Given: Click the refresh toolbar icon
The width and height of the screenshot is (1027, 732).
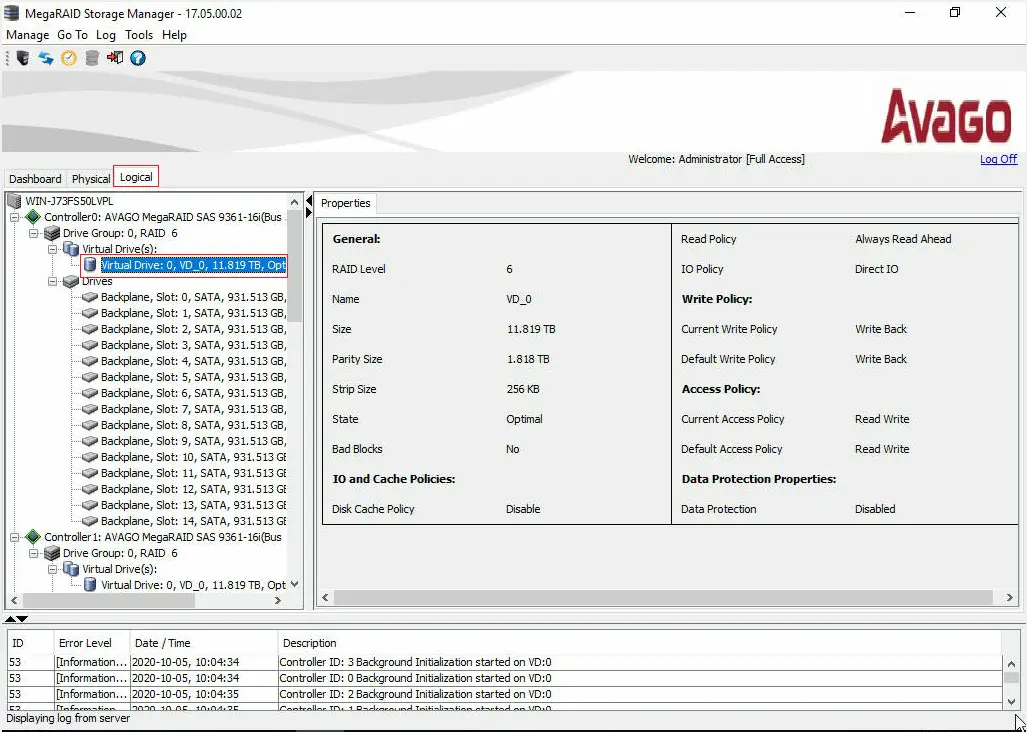Looking at the screenshot, I should 45,57.
